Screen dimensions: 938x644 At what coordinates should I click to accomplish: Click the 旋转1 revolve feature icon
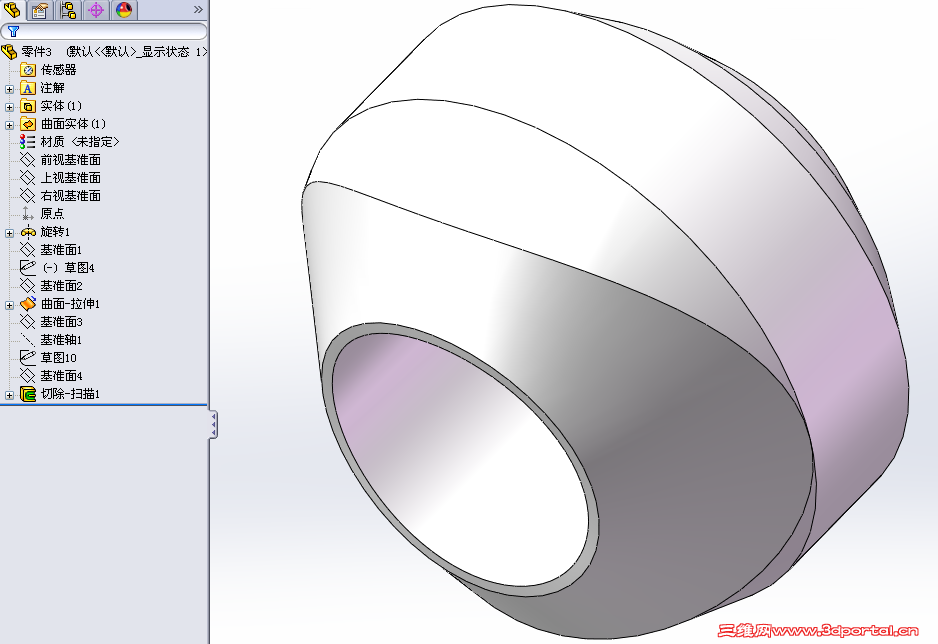28,232
